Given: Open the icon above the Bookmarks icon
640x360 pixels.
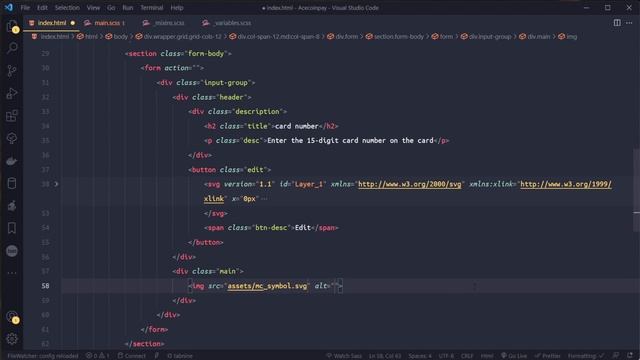Looking at the screenshot, I should click(x=12, y=206).
